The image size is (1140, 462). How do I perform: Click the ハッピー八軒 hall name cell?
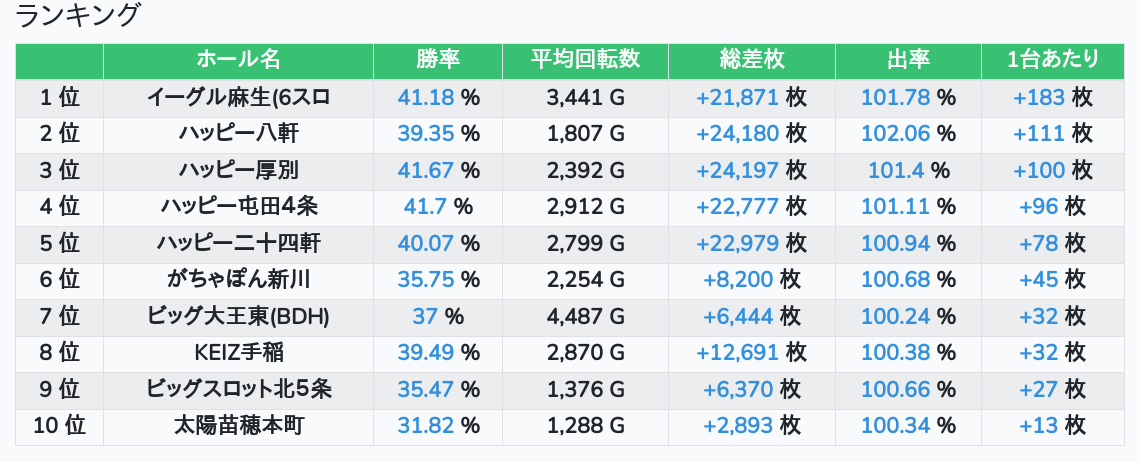coord(238,134)
